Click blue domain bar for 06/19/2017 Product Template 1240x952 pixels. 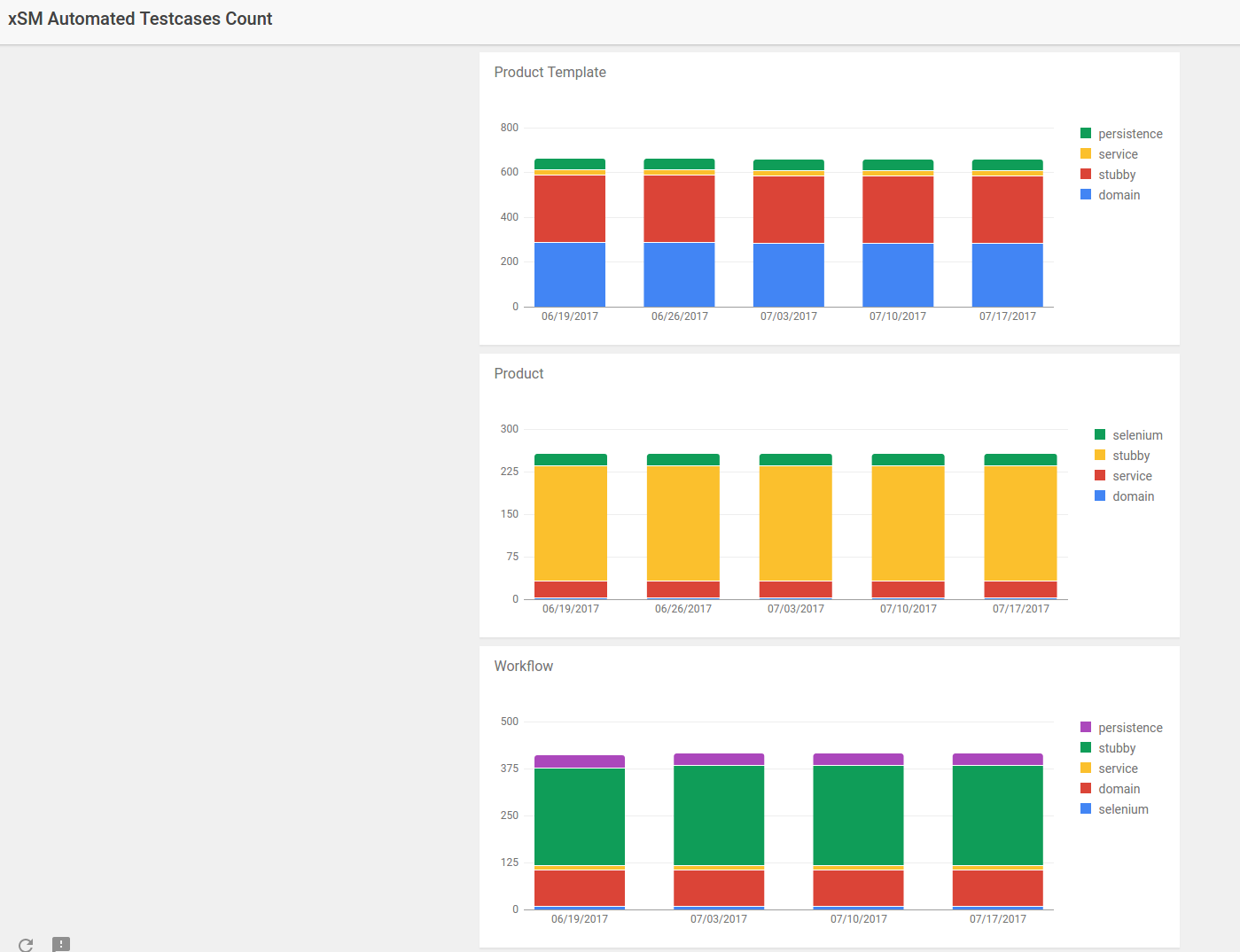[570, 275]
